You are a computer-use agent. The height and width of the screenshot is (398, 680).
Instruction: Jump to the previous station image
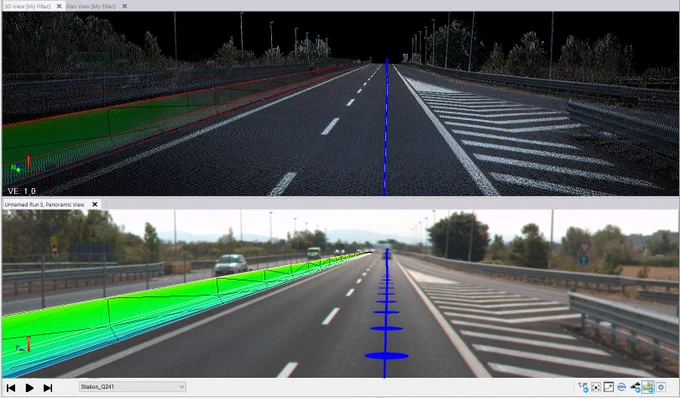coord(11,388)
